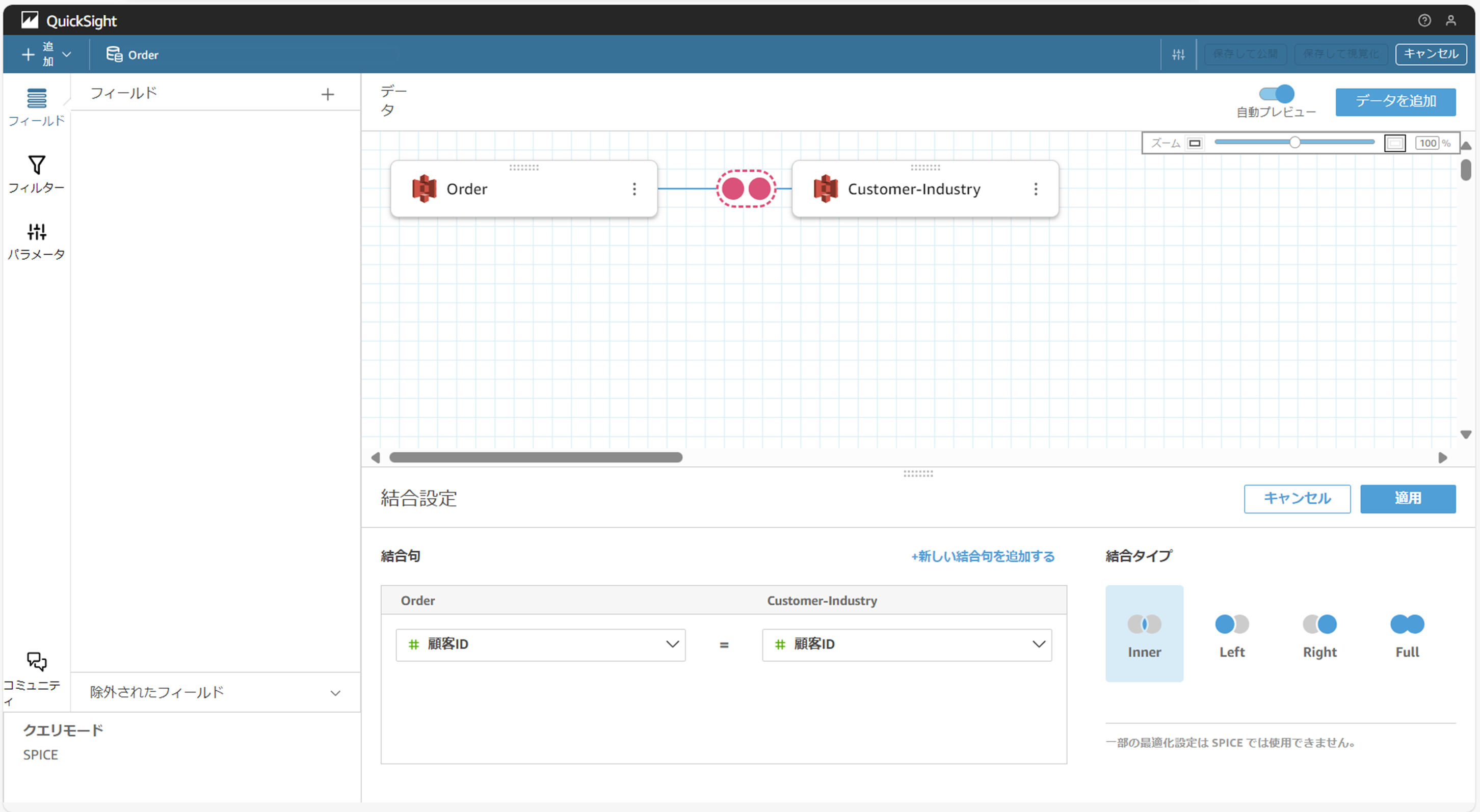The width and height of the screenshot is (1480, 812).
Task: Toggle the 自動プレビュー switch
Action: click(x=1276, y=94)
